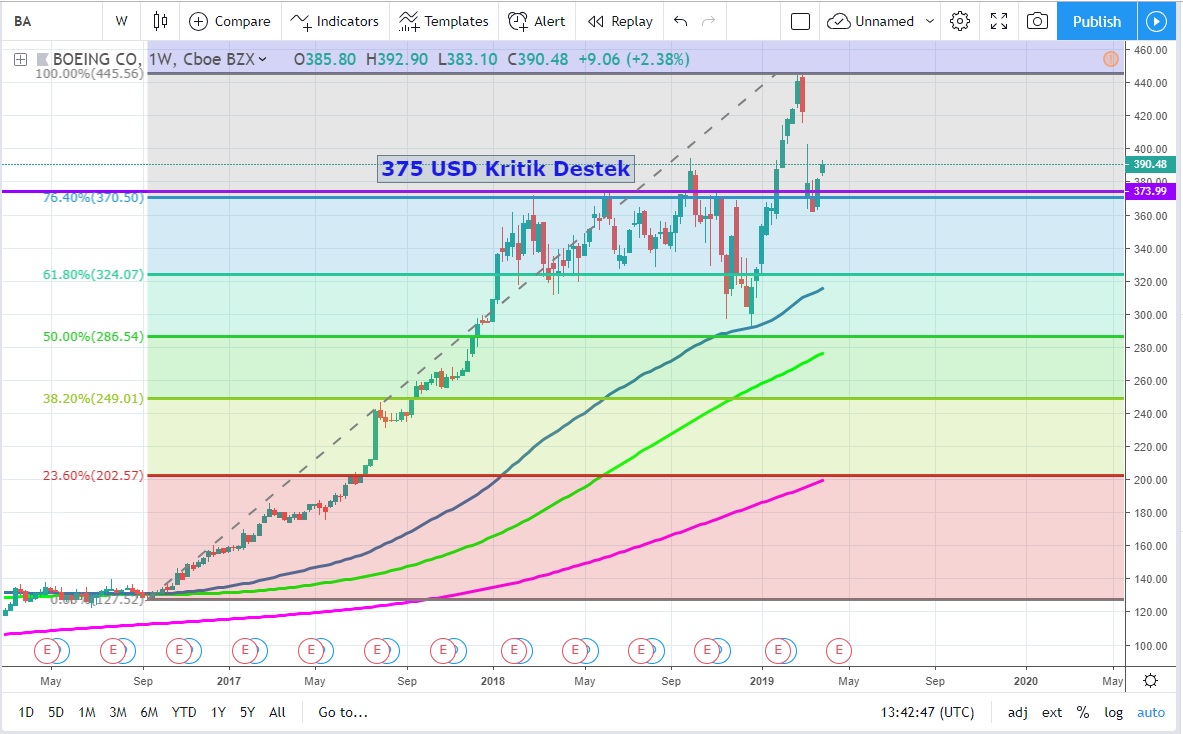Toggle auto scale
This screenshot has width=1183, height=734.
pos(1151,712)
